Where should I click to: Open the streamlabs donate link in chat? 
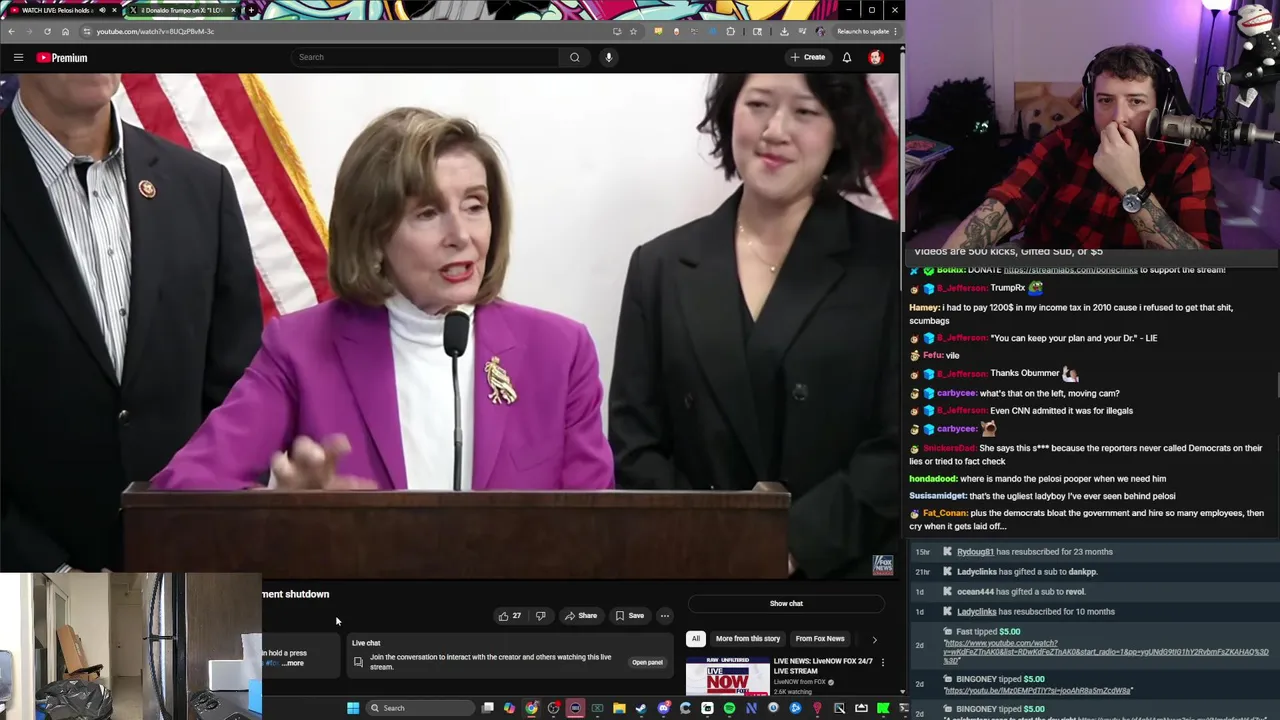pos(1069,270)
